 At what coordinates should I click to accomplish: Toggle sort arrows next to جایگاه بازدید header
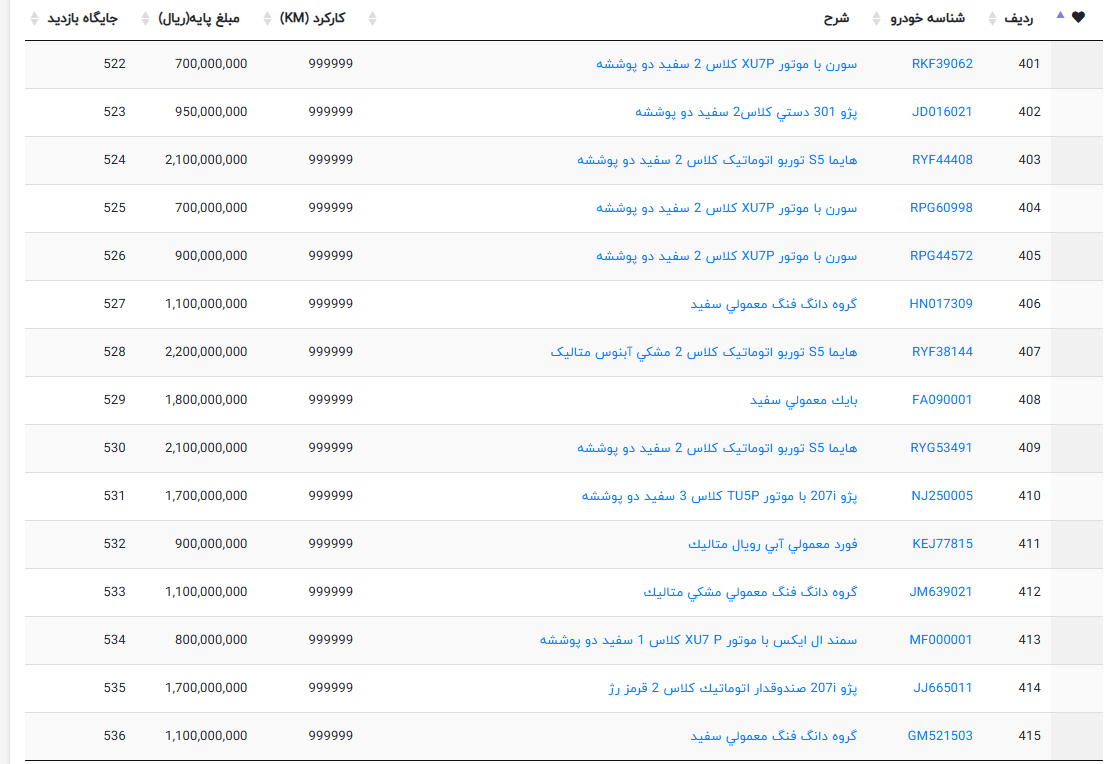(x=34, y=19)
